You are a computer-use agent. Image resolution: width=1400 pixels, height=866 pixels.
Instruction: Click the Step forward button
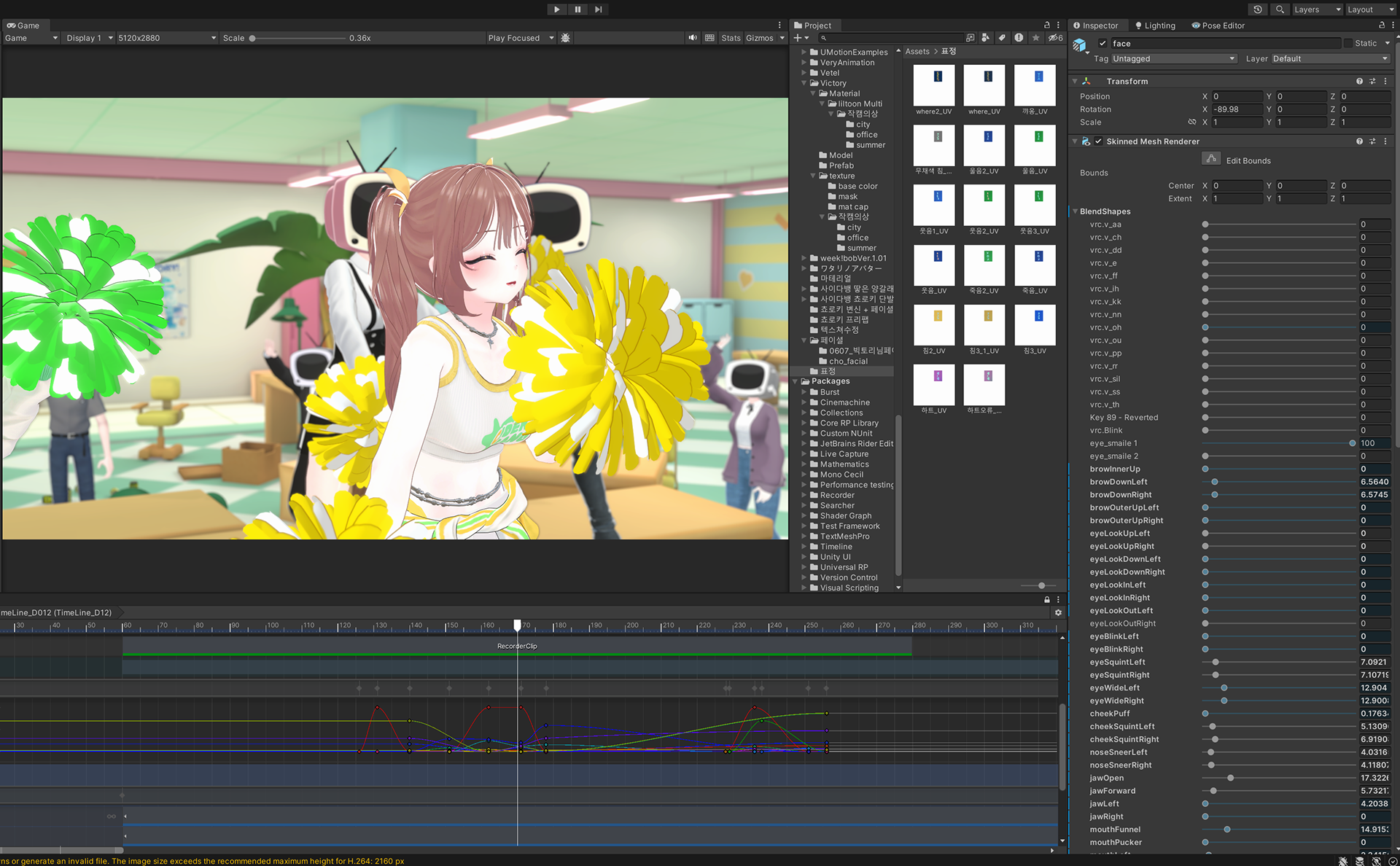(598, 9)
